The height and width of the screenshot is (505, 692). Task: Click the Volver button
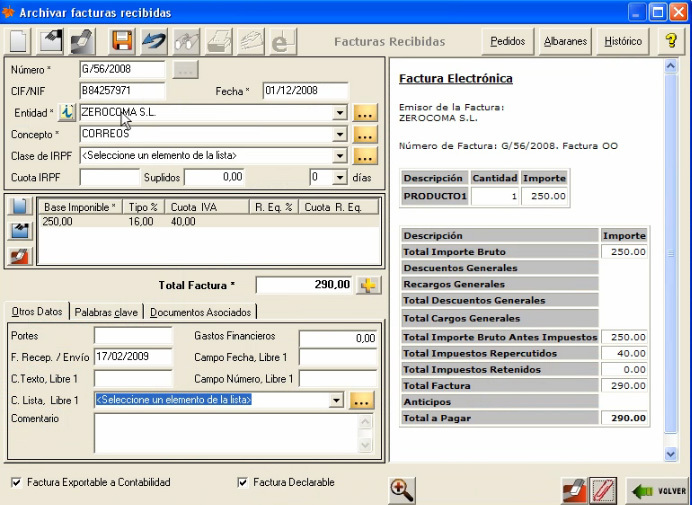click(x=658, y=491)
